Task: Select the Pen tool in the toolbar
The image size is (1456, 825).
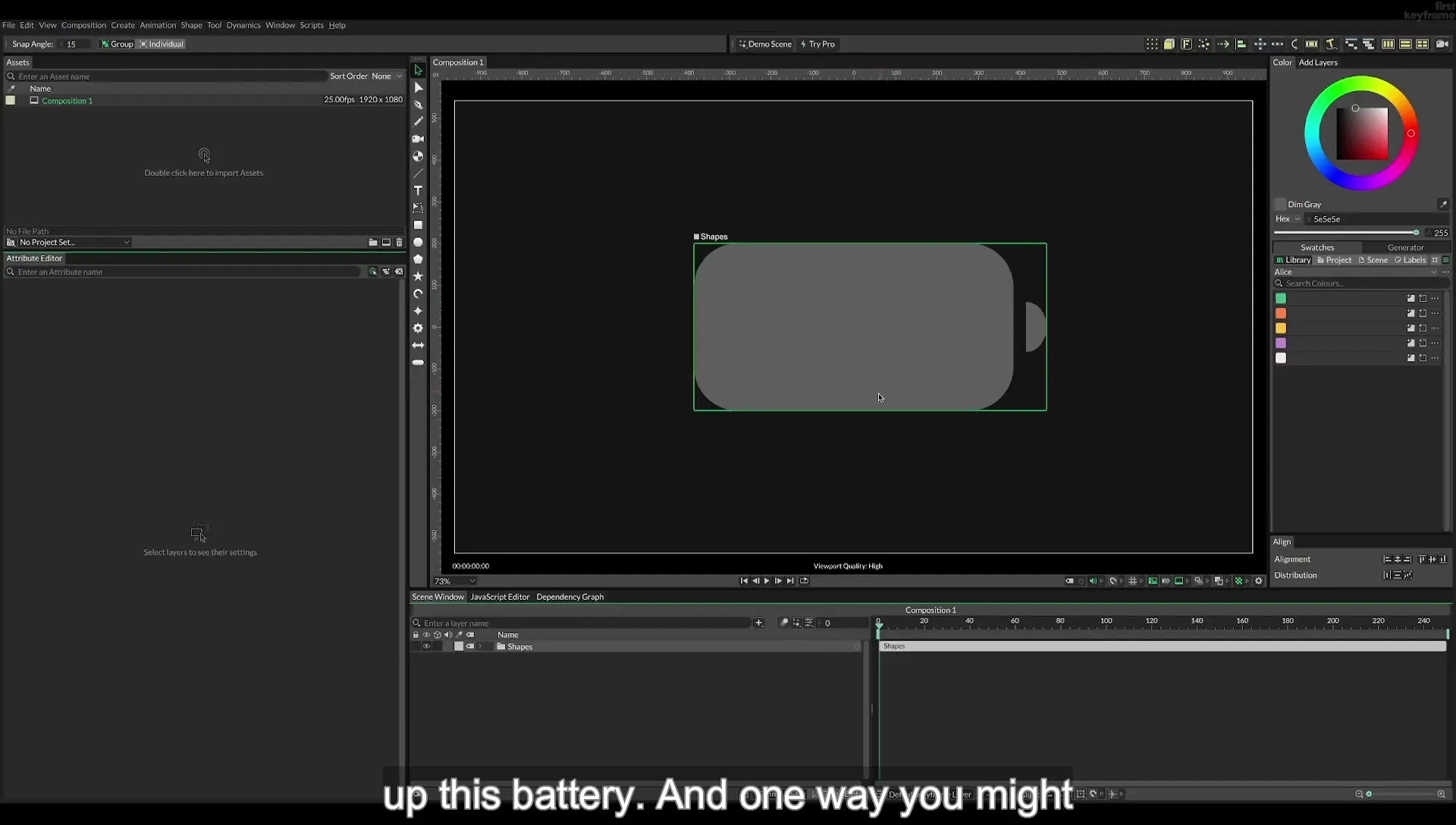Action: (418, 105)
